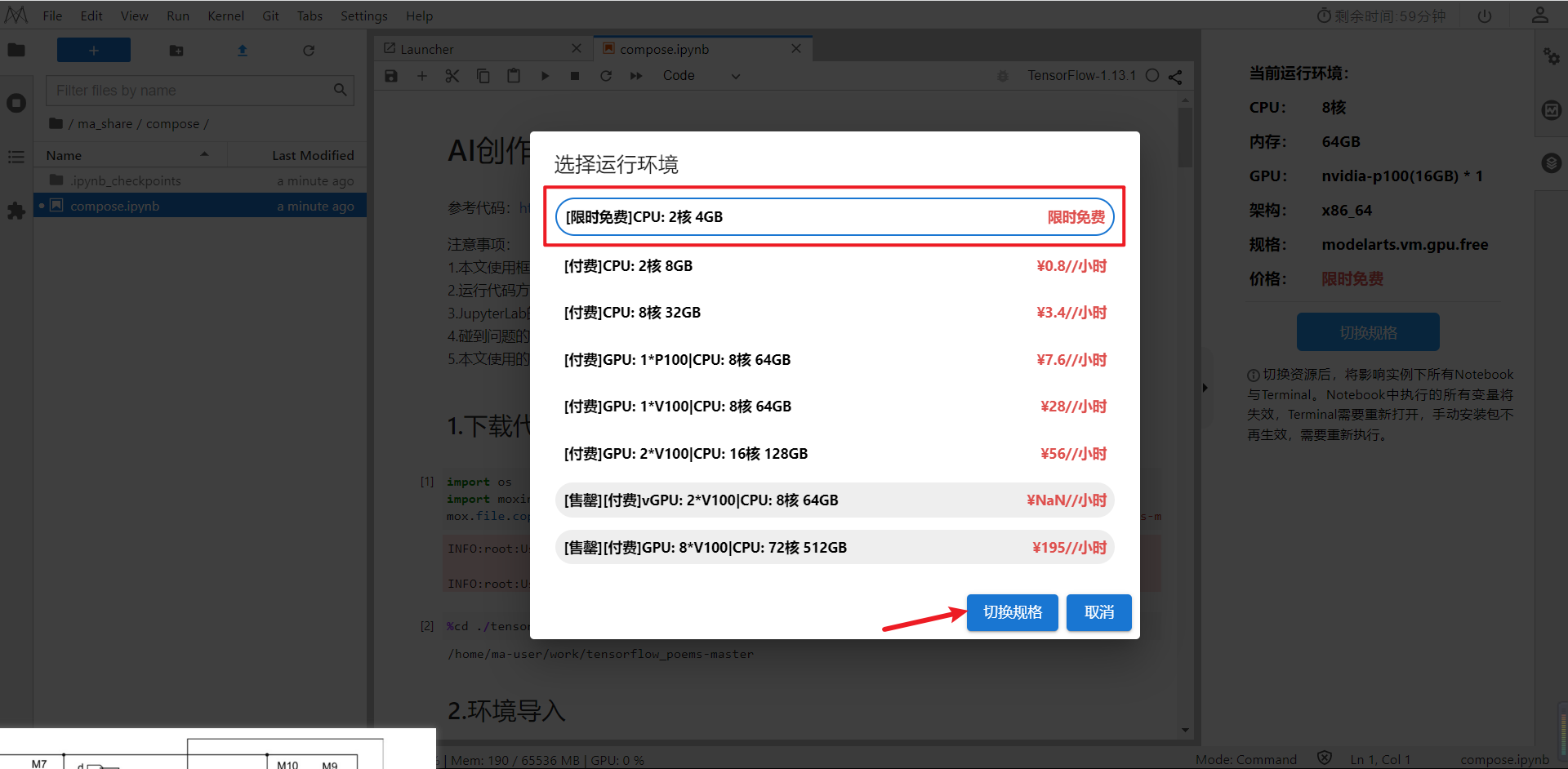Confirm with dialog 切换规格 button

click(1013, 612)
